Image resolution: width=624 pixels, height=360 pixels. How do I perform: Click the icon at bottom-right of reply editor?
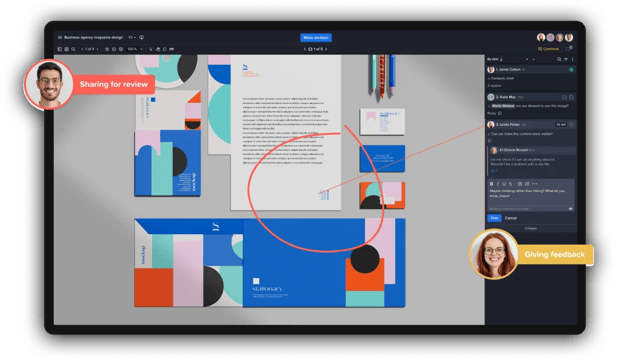(x=571, y=208)
